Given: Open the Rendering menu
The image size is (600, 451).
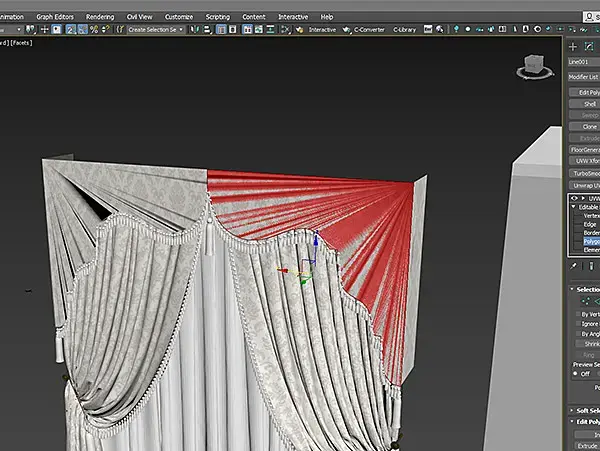Looking at the screenshot, I should point(100,17).
